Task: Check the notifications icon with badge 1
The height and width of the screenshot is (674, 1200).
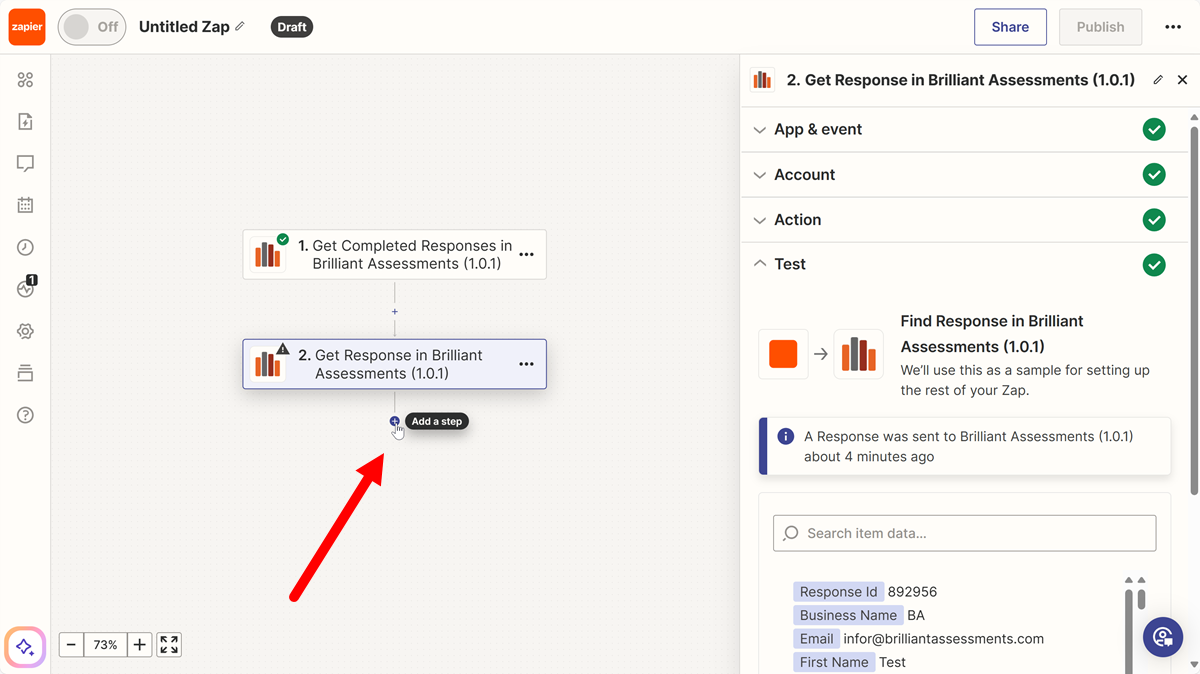Action: coord(26,289)
